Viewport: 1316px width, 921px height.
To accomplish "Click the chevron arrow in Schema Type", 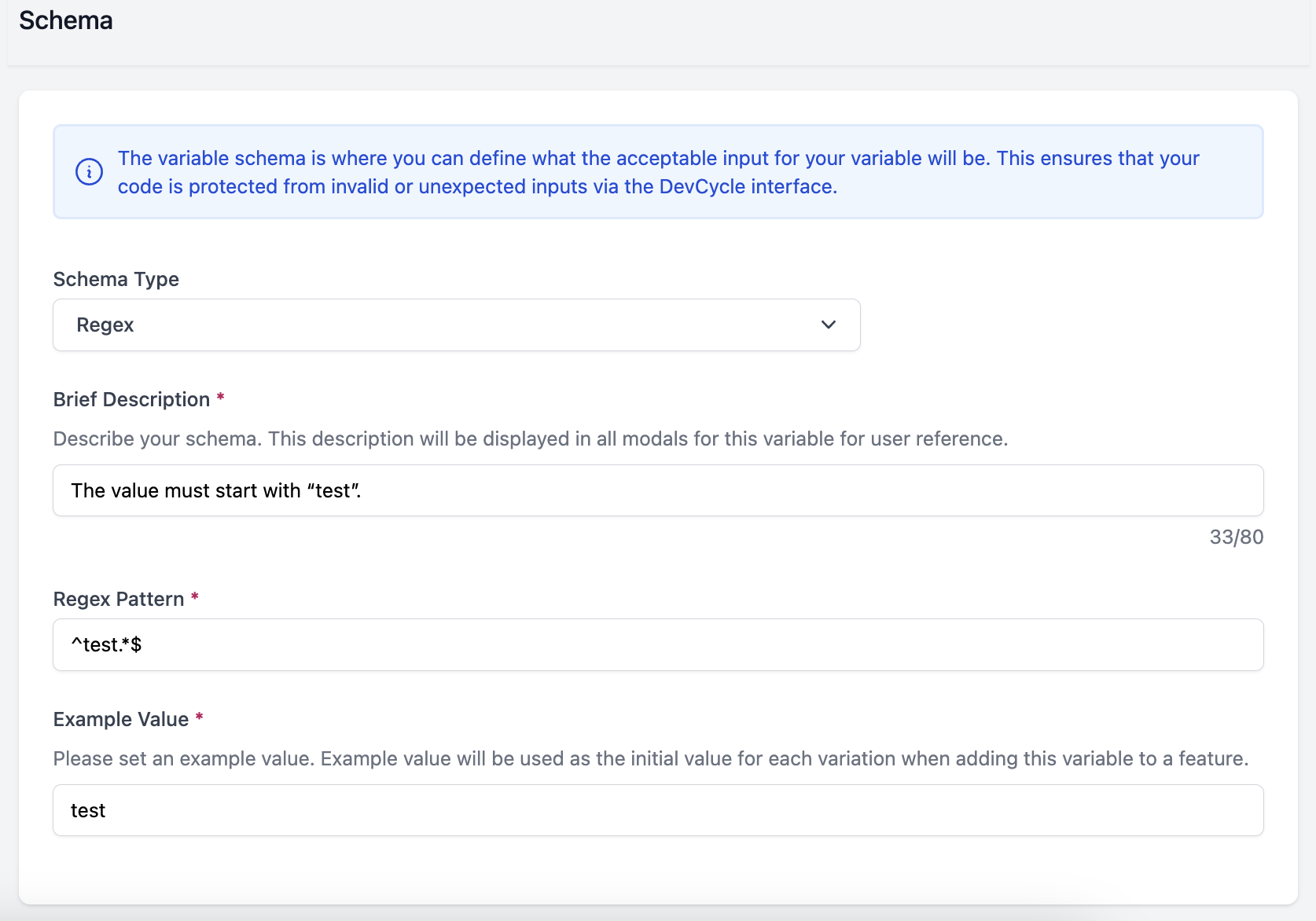I will pyautogui.click(x=828, y=325).
